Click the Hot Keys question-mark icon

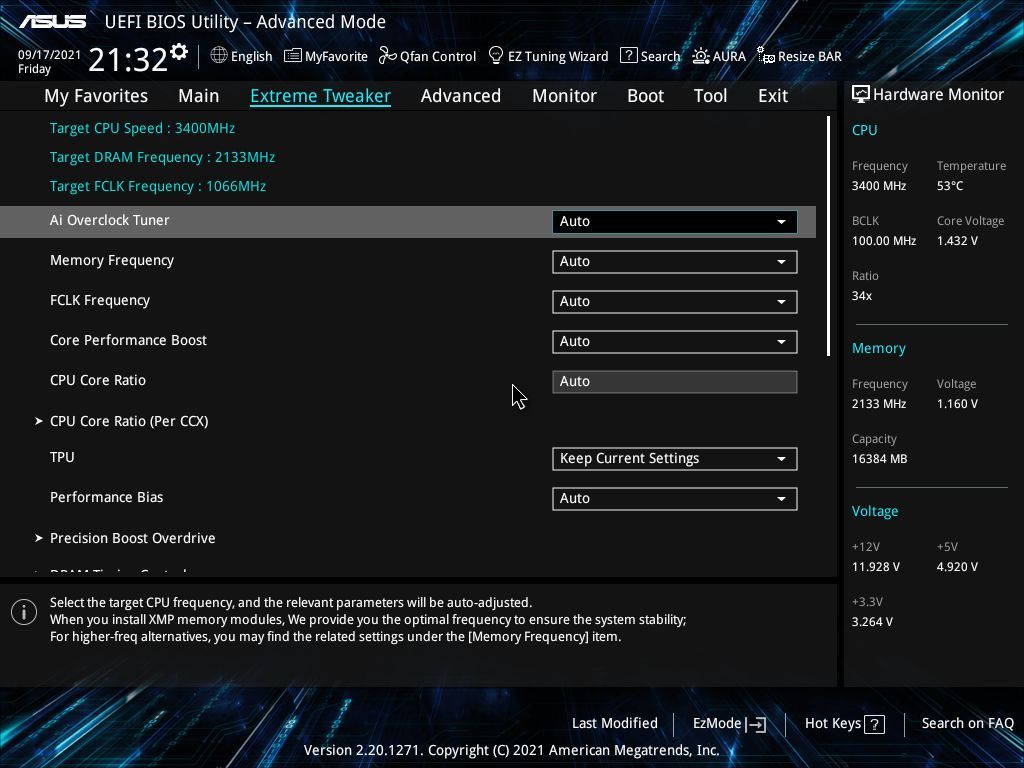[x=874, y=724]
